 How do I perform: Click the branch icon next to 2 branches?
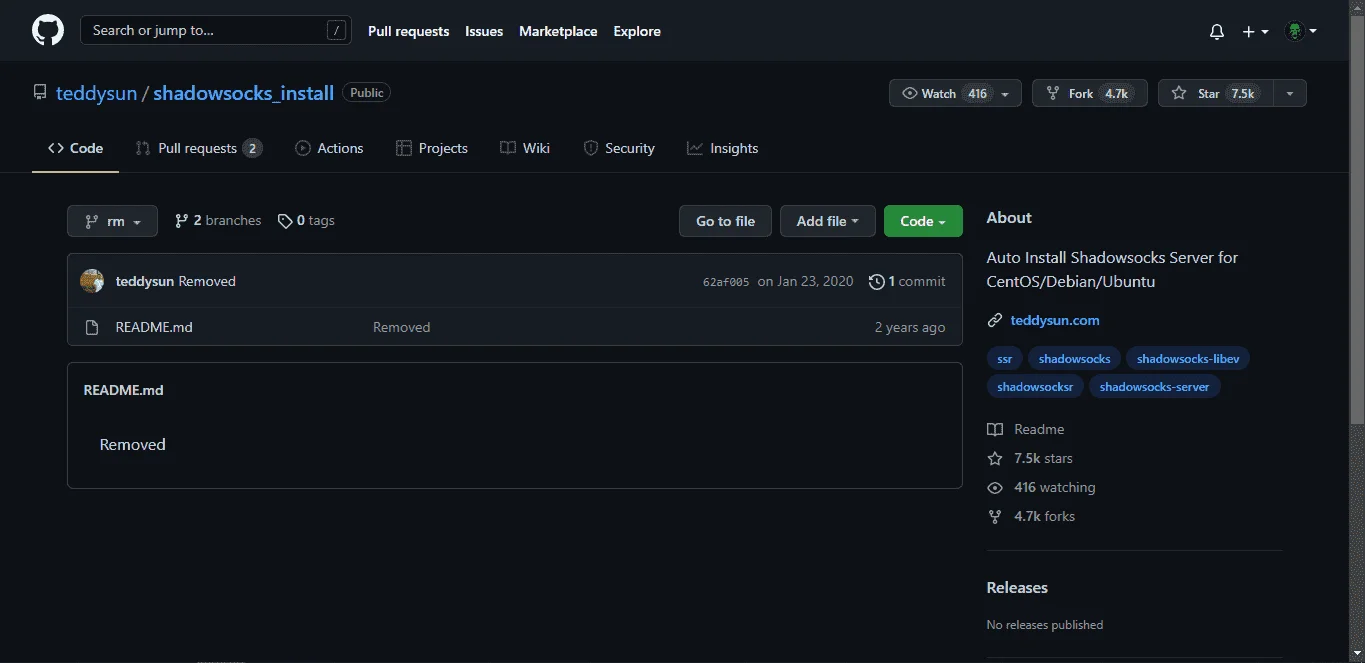tap(181, 221)
